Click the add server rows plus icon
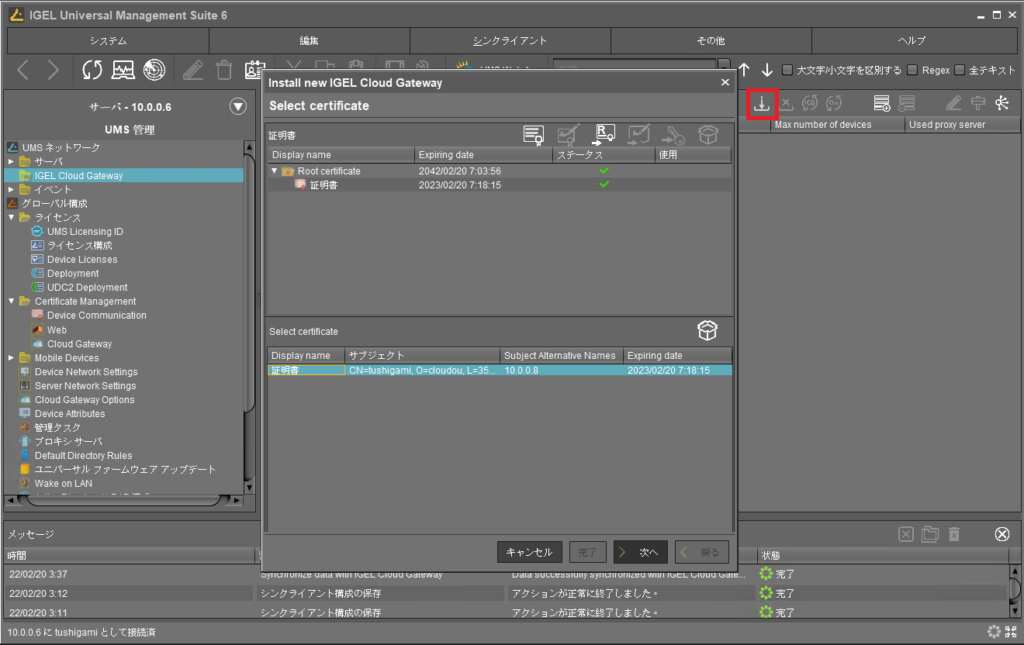The image size is (1024, 645). pos(882,103)
